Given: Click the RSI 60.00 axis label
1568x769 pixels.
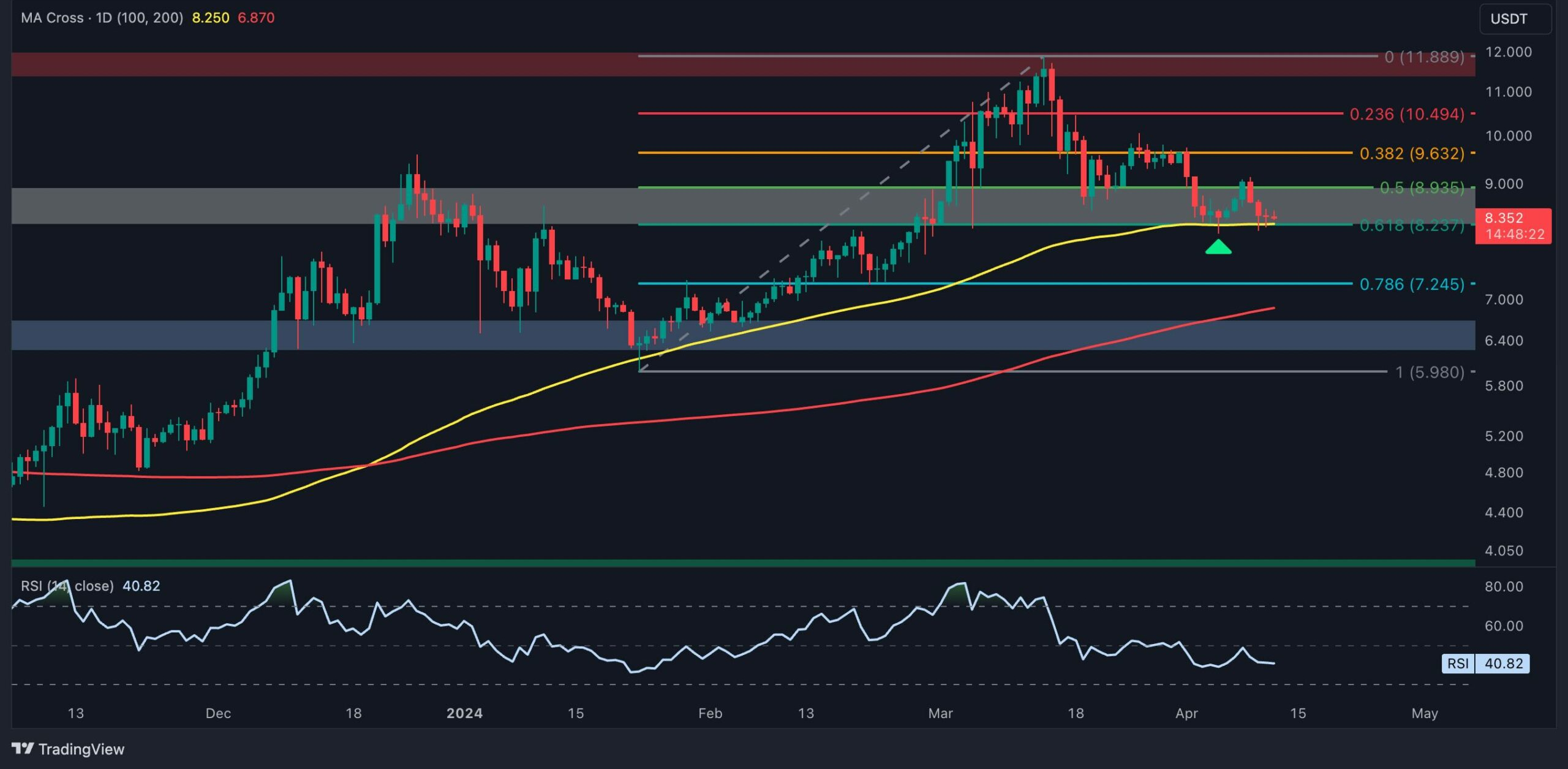Looking at the screenshot, I should [x=1504, y=626].
